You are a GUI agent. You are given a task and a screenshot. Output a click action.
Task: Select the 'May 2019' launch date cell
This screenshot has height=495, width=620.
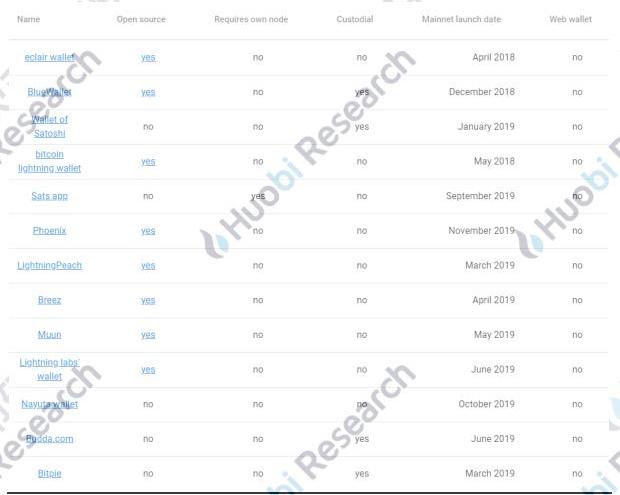(x=494, y=335)
